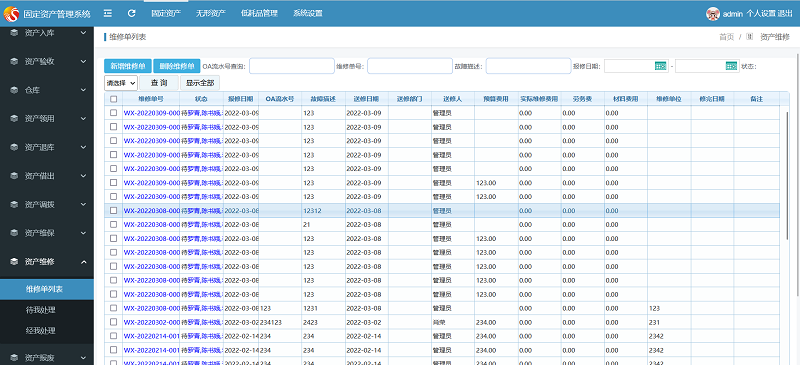Image resolution: width=800 pixels, height=365 pixels.
Task: Open the start date calendar picker icon
Action: (x=661, y=66)
